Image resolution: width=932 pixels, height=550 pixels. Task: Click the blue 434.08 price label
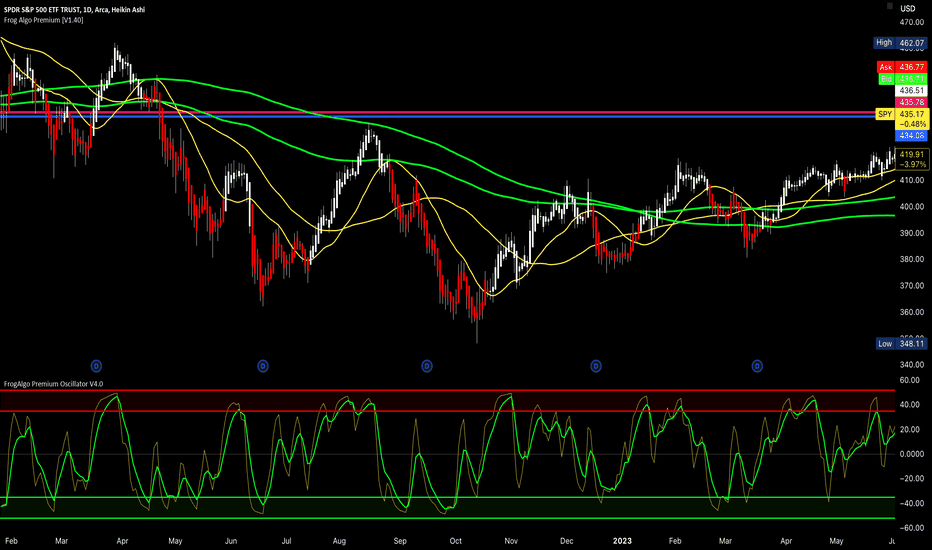coord(911,136)
